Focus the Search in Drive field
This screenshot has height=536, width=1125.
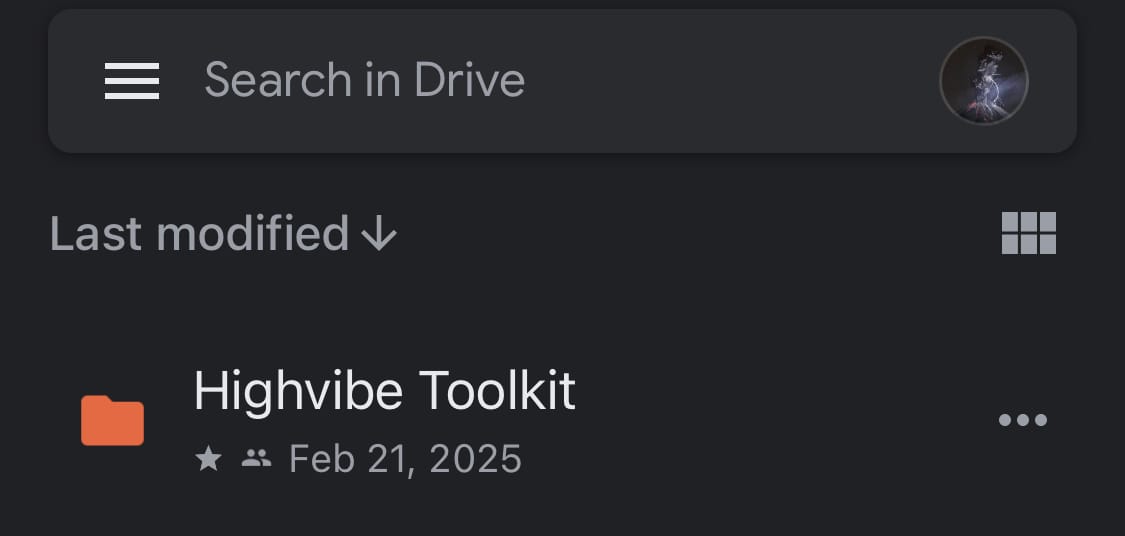(x=364, y=80)
